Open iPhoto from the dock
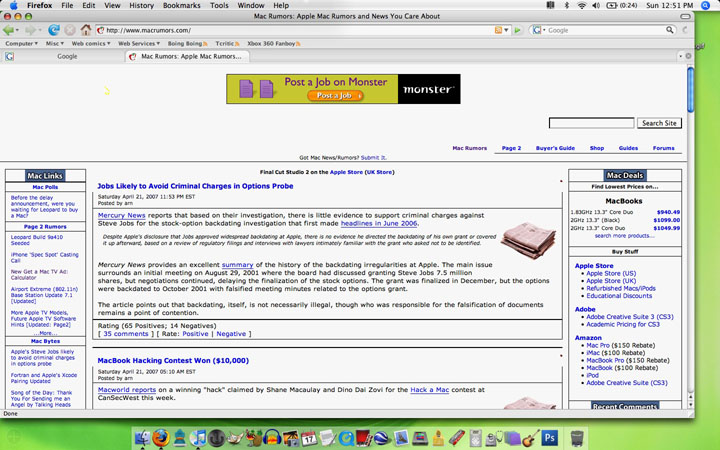 (x=291, y=438)
